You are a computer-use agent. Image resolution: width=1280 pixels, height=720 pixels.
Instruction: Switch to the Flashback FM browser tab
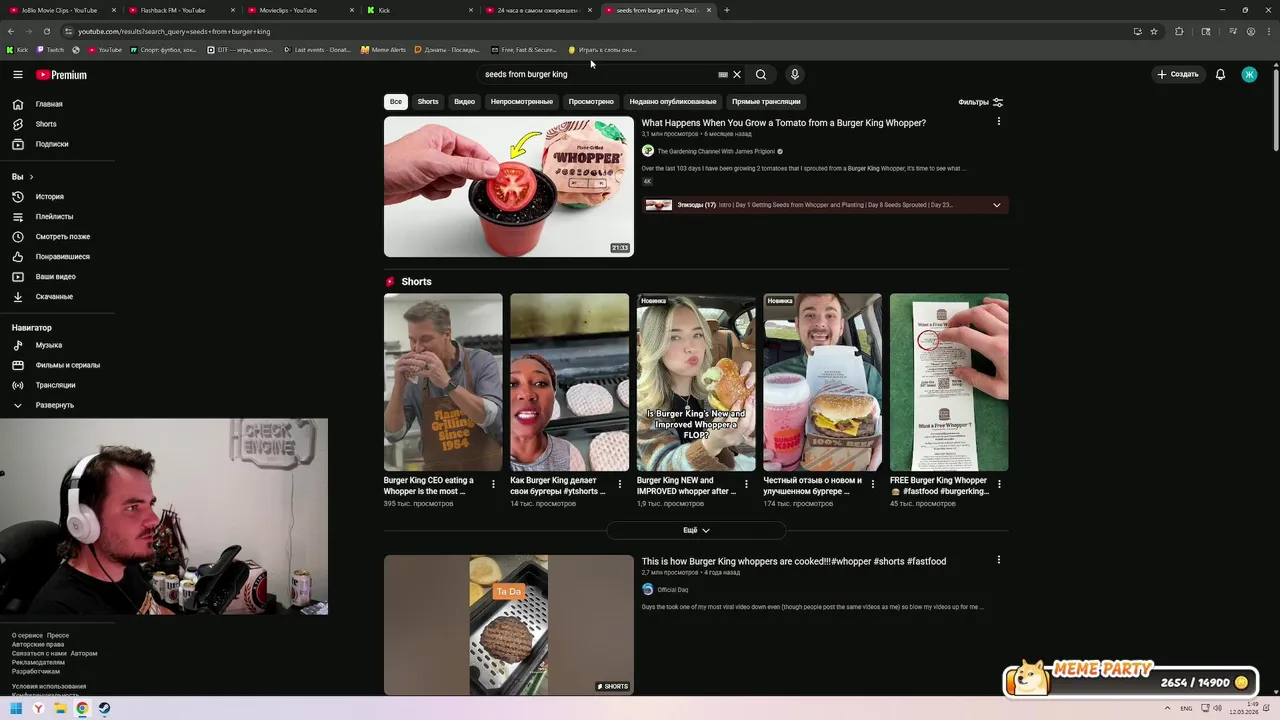coord(181,10)
